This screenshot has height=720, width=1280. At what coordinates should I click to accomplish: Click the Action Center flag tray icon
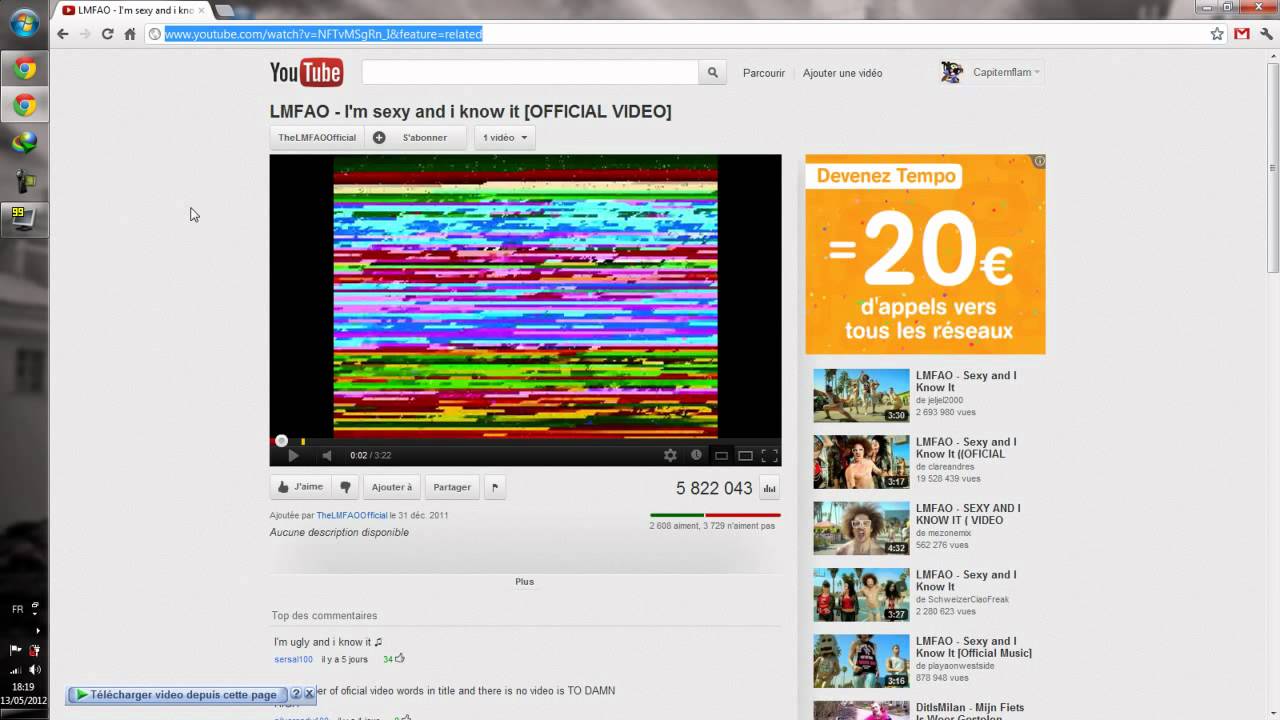coord(15,650)
